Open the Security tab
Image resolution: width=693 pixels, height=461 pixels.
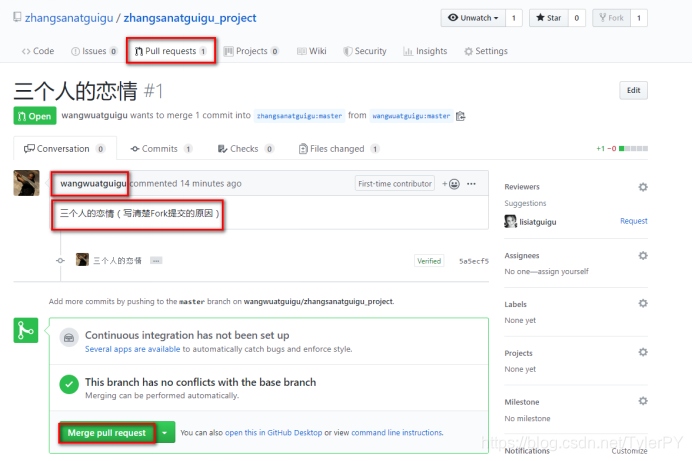click(x=365, y=51)
